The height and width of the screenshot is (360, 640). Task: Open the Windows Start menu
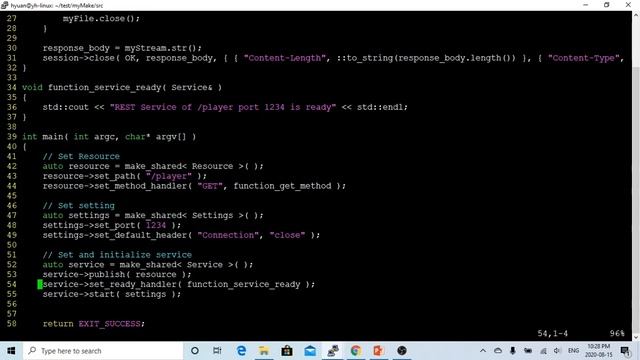11,351
